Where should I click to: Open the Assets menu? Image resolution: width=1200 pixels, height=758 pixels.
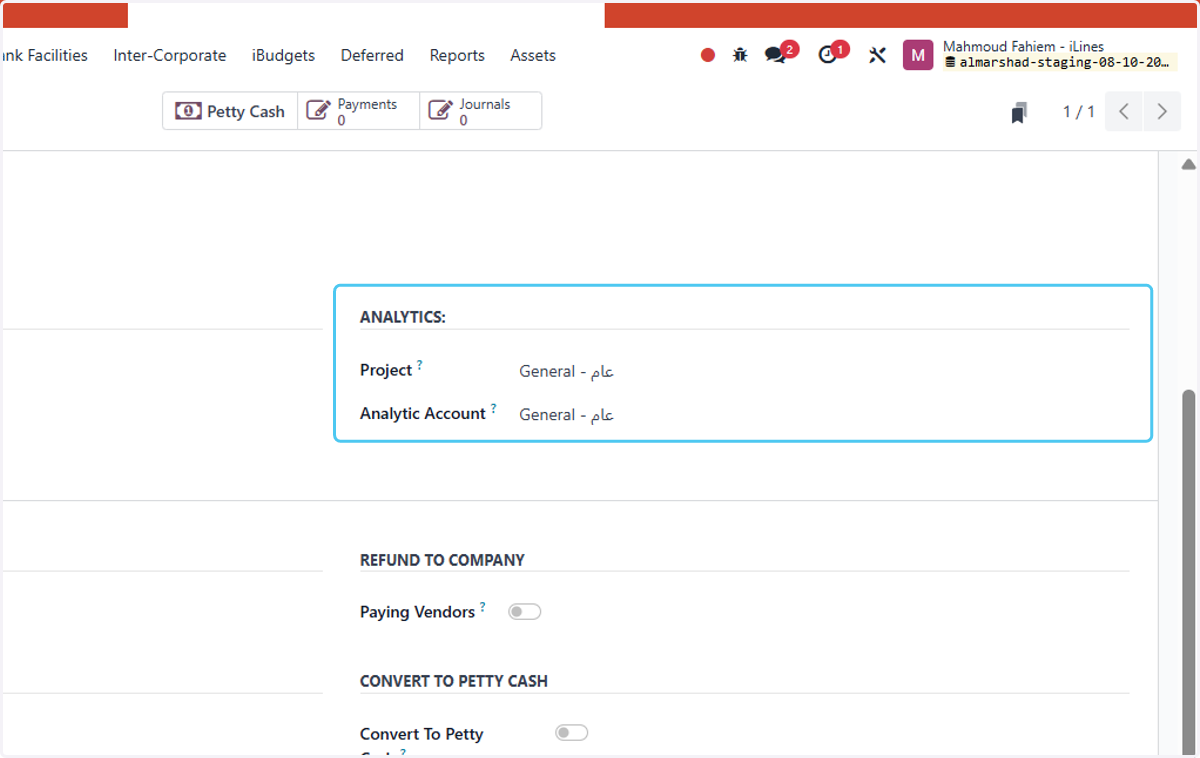(533, 55)
